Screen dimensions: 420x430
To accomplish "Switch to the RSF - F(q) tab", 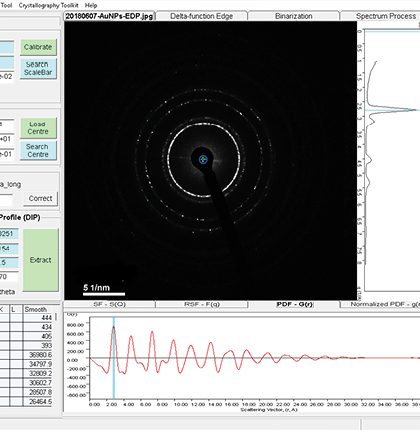I will [202, 304].
